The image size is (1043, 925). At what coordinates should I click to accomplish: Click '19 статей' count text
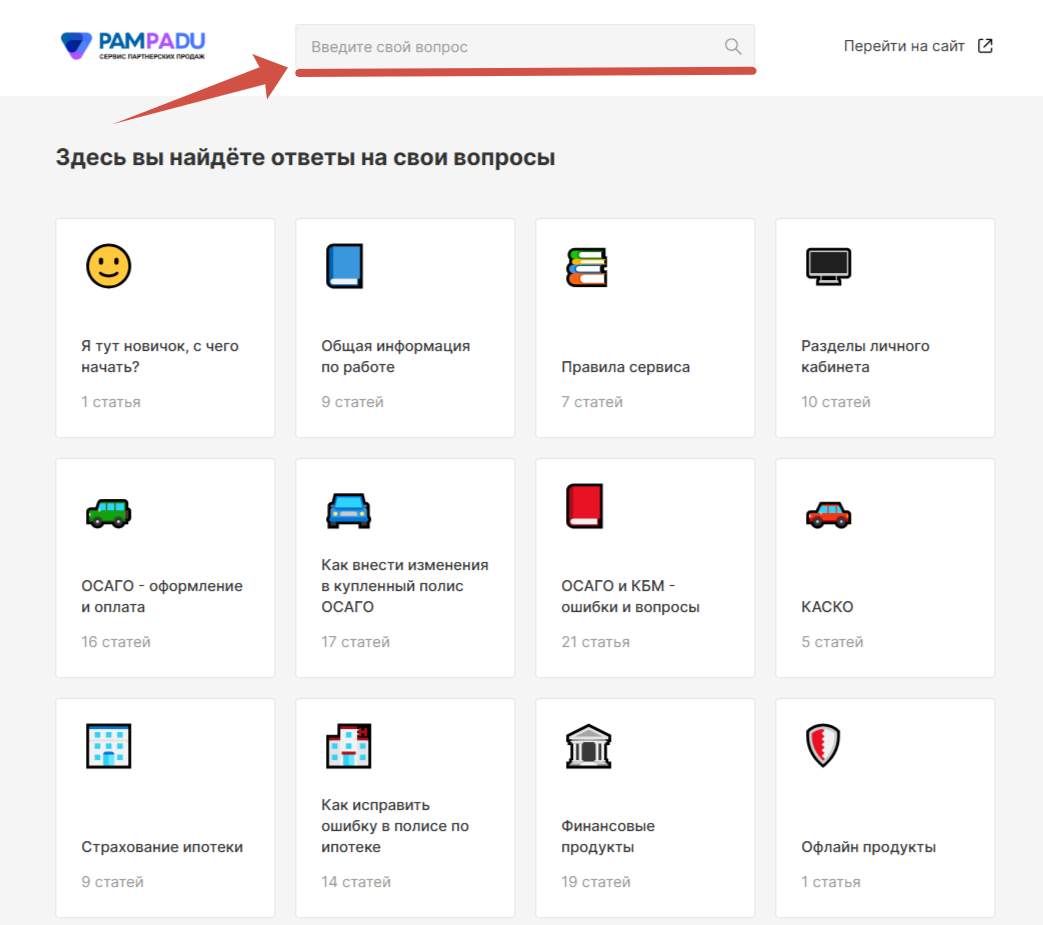tap(596, 882)
